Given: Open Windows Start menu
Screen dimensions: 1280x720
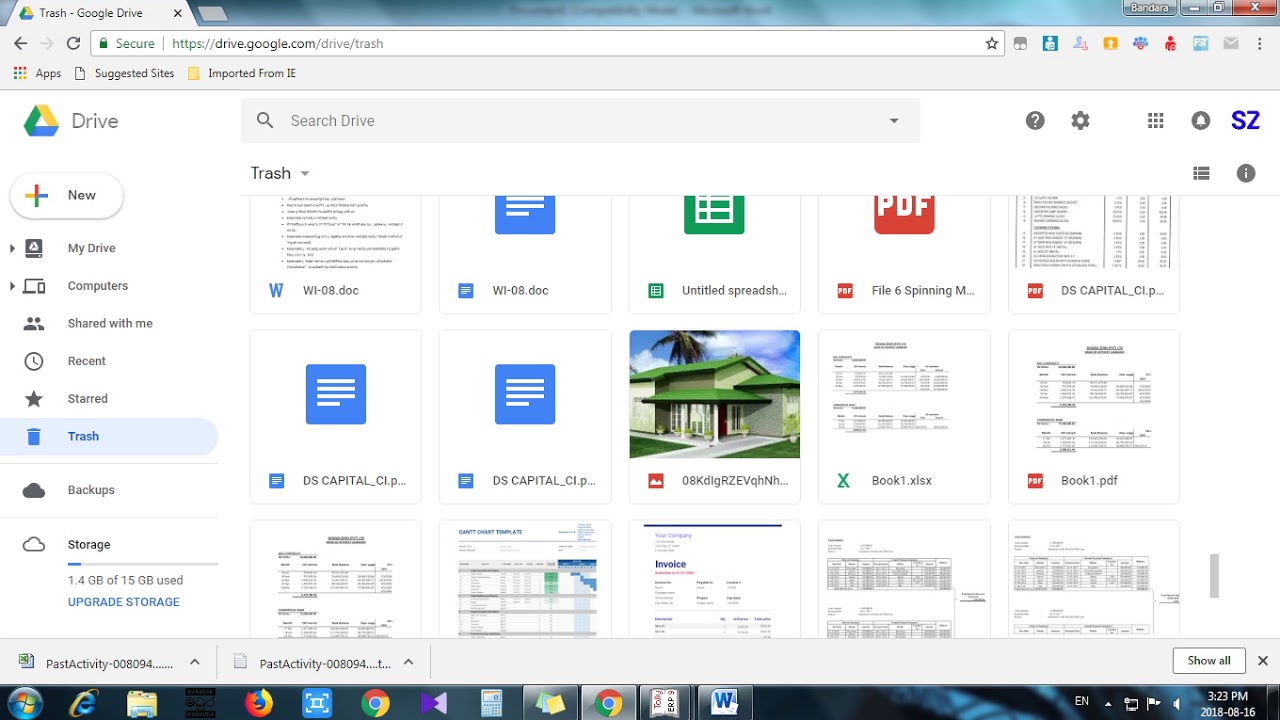Looking at the screenshot, I should pos(25,702).
